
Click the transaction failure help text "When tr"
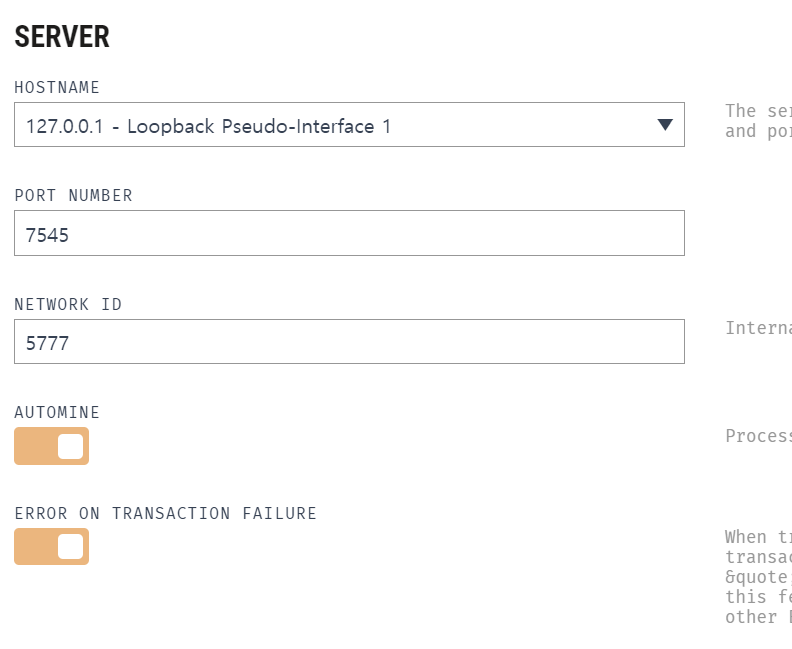click(x=758, y=576)
